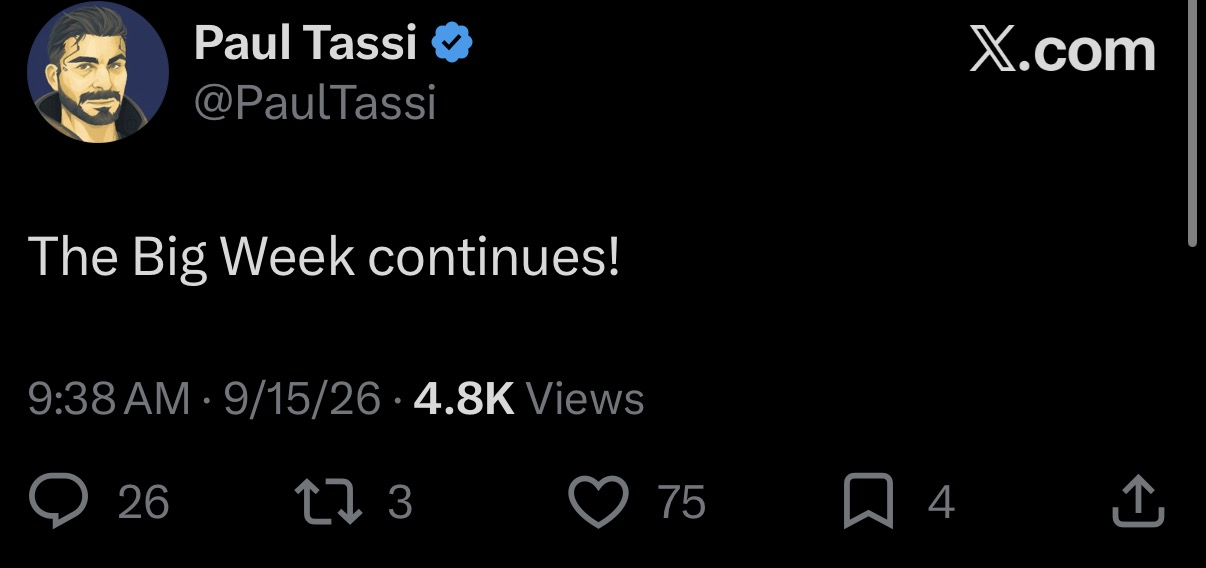Click the reply count 26
Viewport: 1206px width, 568px height.
(143, 502)
